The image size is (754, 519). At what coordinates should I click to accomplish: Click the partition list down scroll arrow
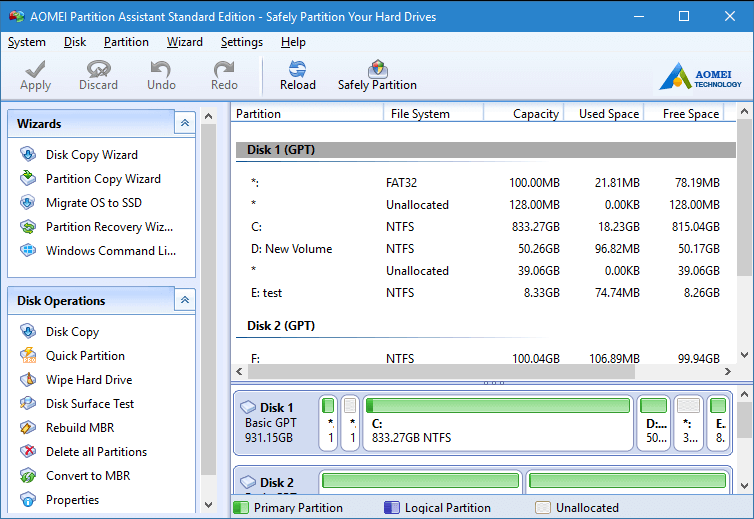[x=744, y=355]
